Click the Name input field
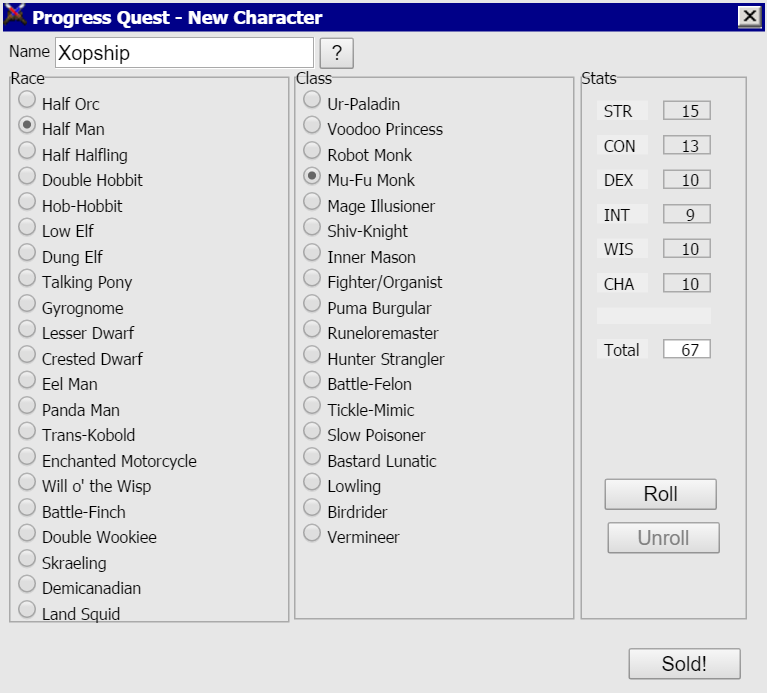 [184, 53]
